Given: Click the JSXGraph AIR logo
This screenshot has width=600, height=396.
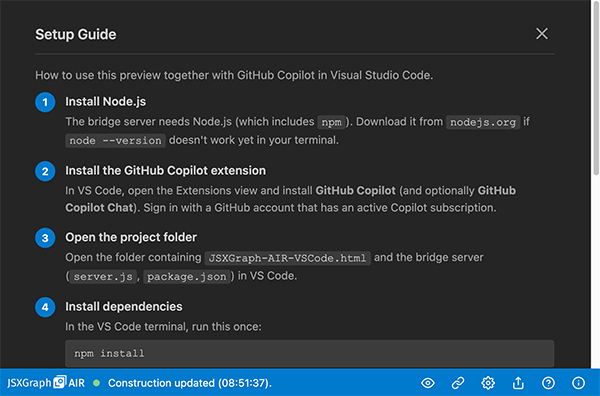Looking at the screenshot, I should [46, 383].
